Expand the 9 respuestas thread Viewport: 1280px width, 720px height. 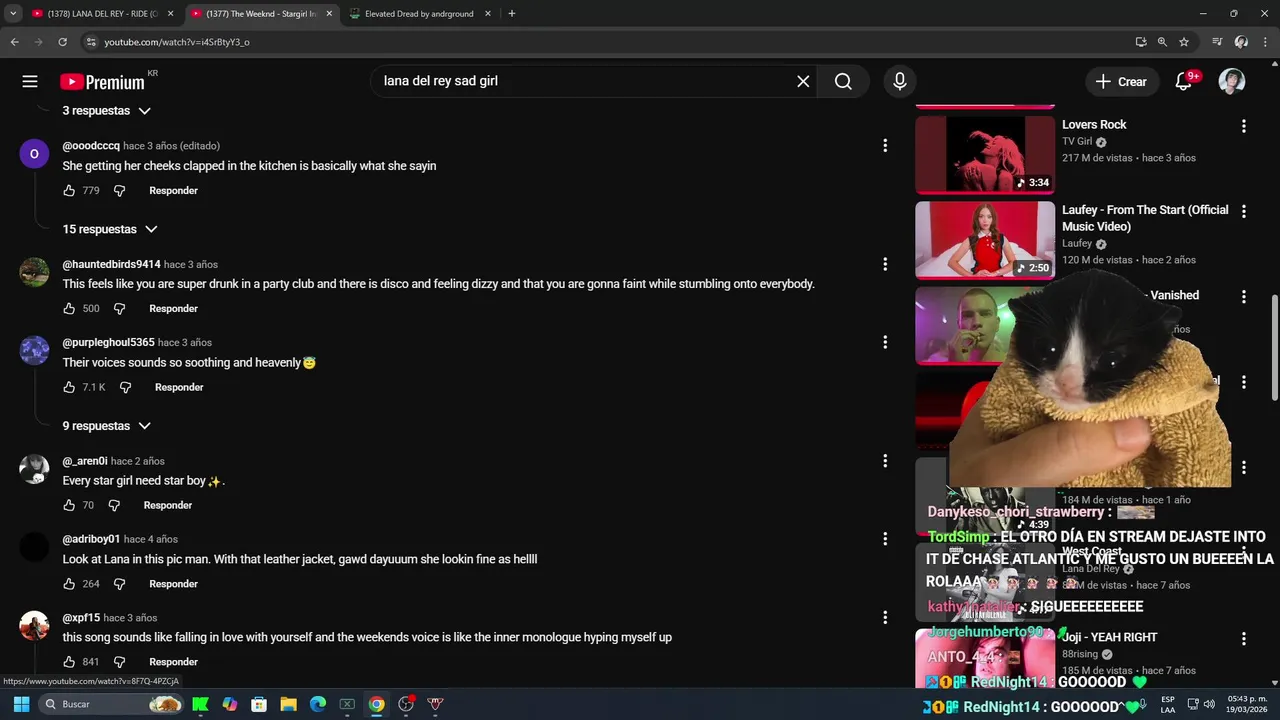[106, 426]
